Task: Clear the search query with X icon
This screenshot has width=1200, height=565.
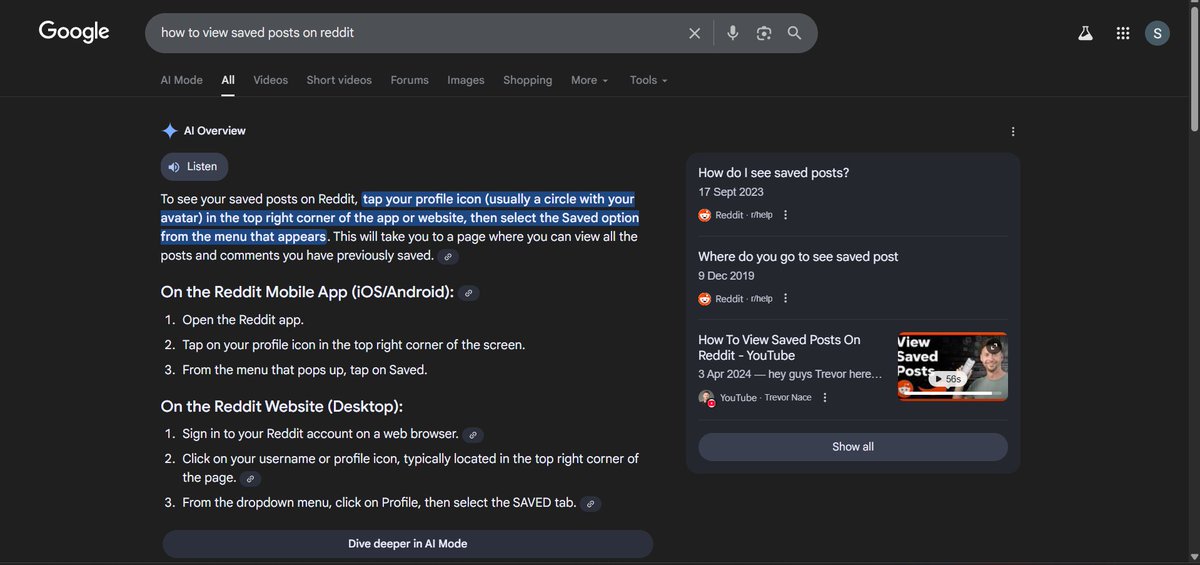Action: (x=695, y=33)
